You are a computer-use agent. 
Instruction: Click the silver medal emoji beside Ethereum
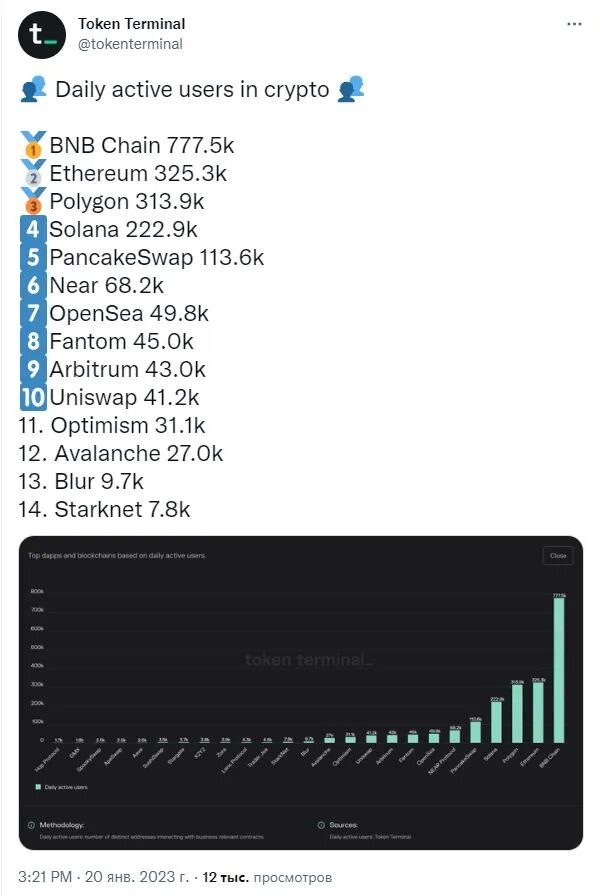click(x=33, y=173)
